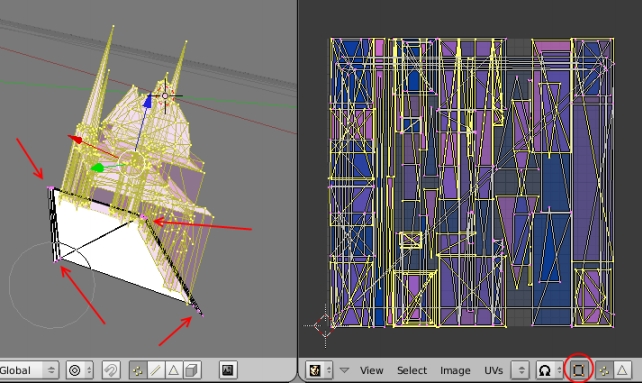Viewport: 642px width, 383px height.
Task: Open the UV pivot dropdown after UVs
Action: click(x=521, y=370)
